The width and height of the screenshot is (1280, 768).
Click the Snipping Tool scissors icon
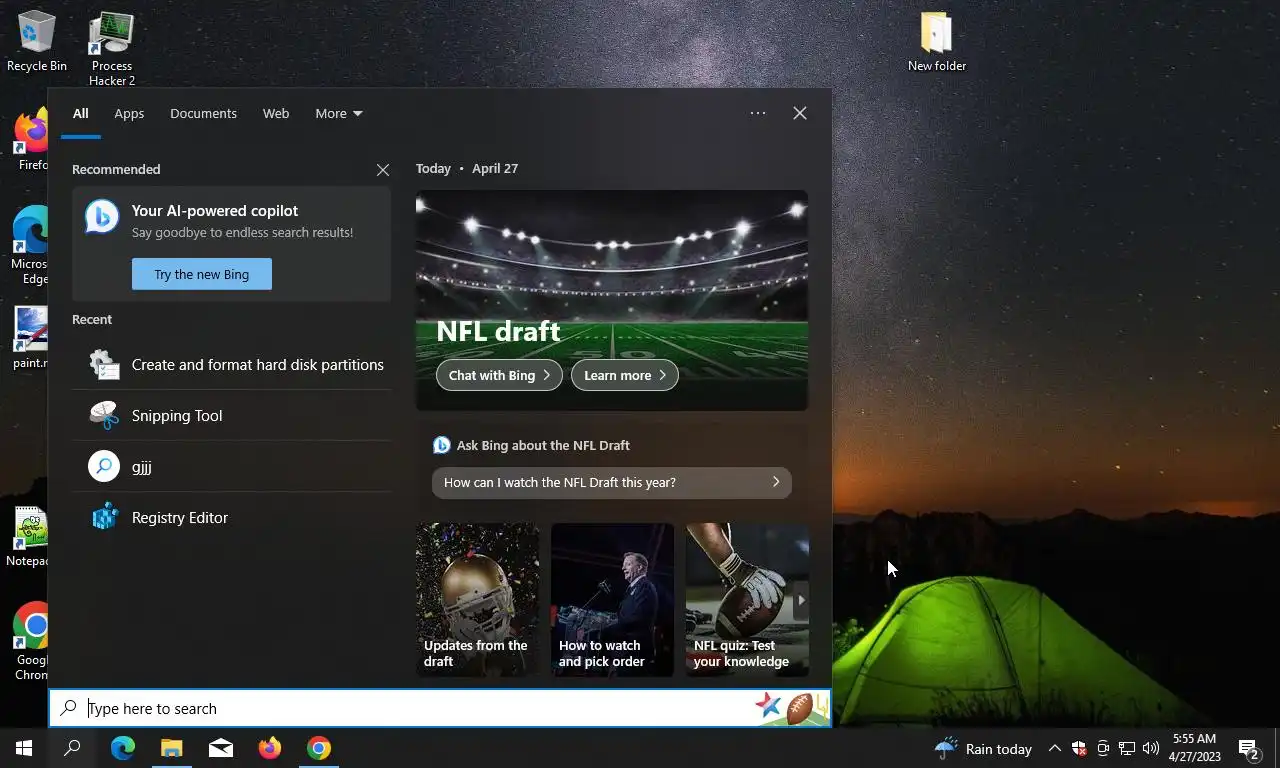pos(104,416)
